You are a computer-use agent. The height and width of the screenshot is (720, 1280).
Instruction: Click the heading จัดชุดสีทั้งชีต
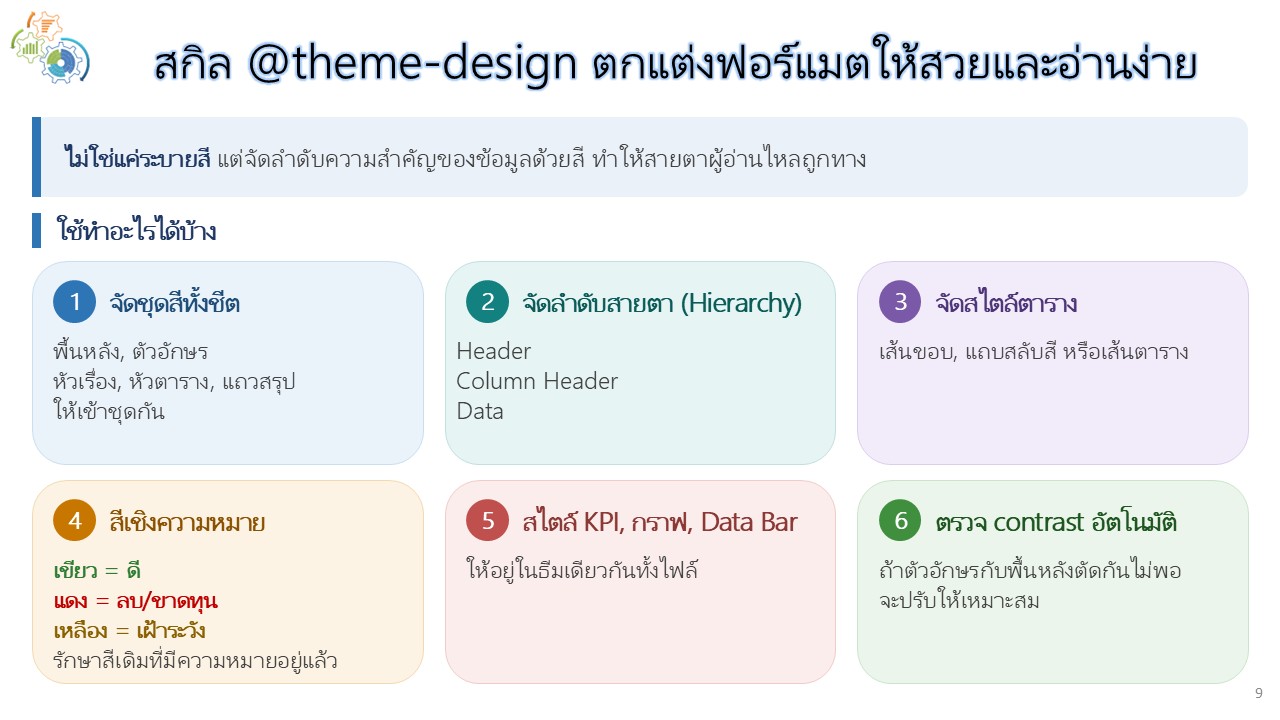tap(175, 303)
